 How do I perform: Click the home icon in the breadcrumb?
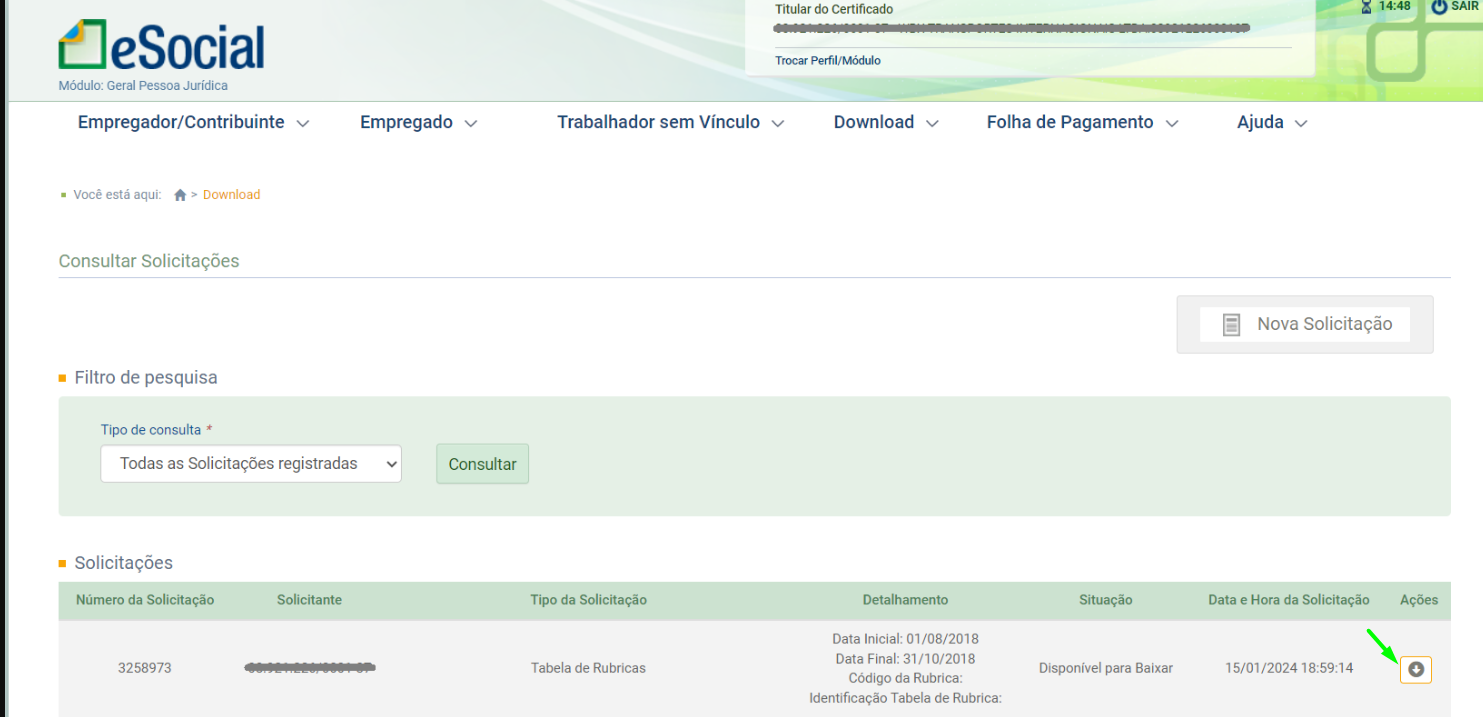(x=180, y=195)
